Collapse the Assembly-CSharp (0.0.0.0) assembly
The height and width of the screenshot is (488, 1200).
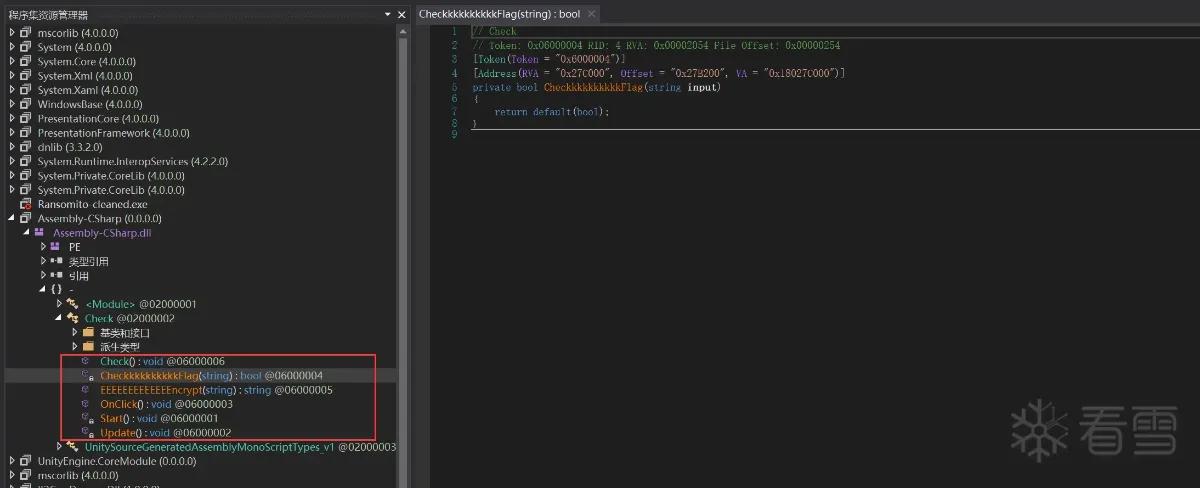pyautogui.click(x=12, y=218)
